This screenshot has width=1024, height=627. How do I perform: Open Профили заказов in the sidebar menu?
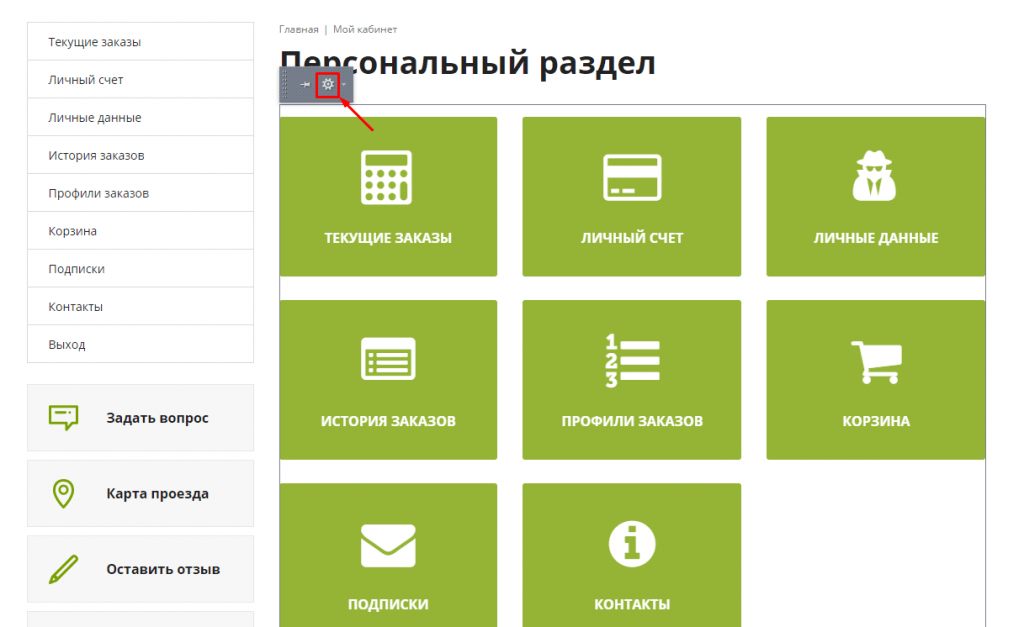coord(140,193)
